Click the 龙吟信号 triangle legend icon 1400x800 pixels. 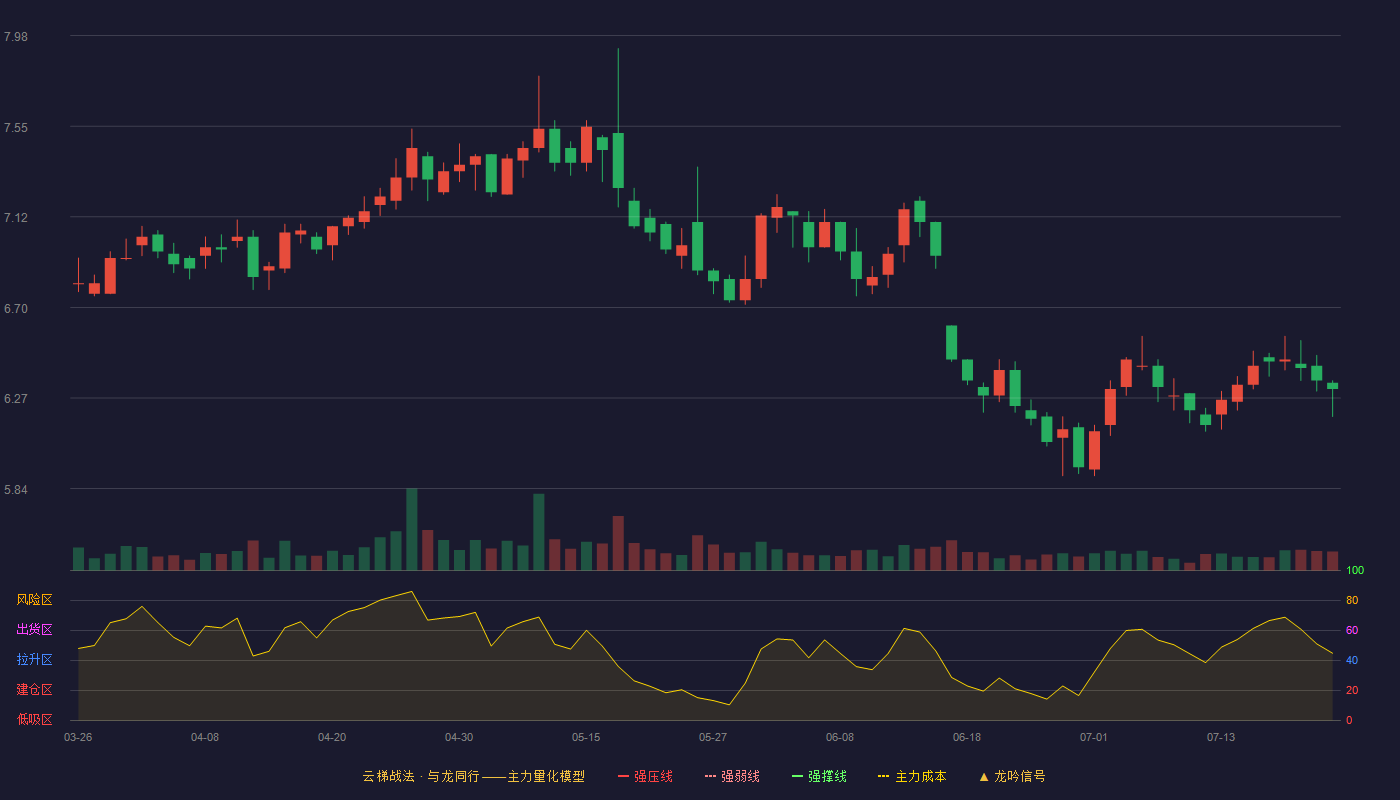tap(984, 776)
